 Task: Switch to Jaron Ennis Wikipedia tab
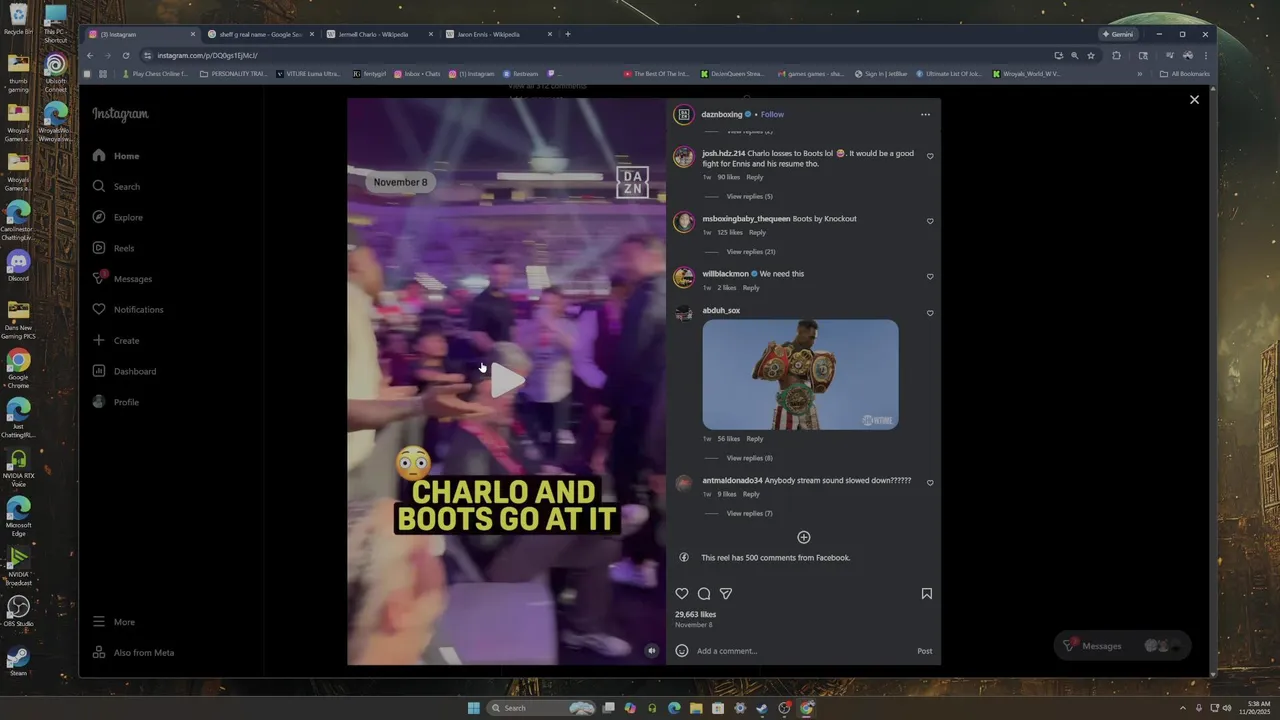[497, 34]
